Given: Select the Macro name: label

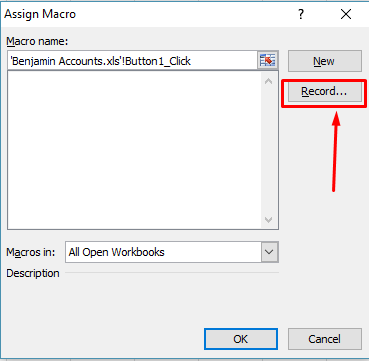Looking at the screenshot, I should point(37,41).
